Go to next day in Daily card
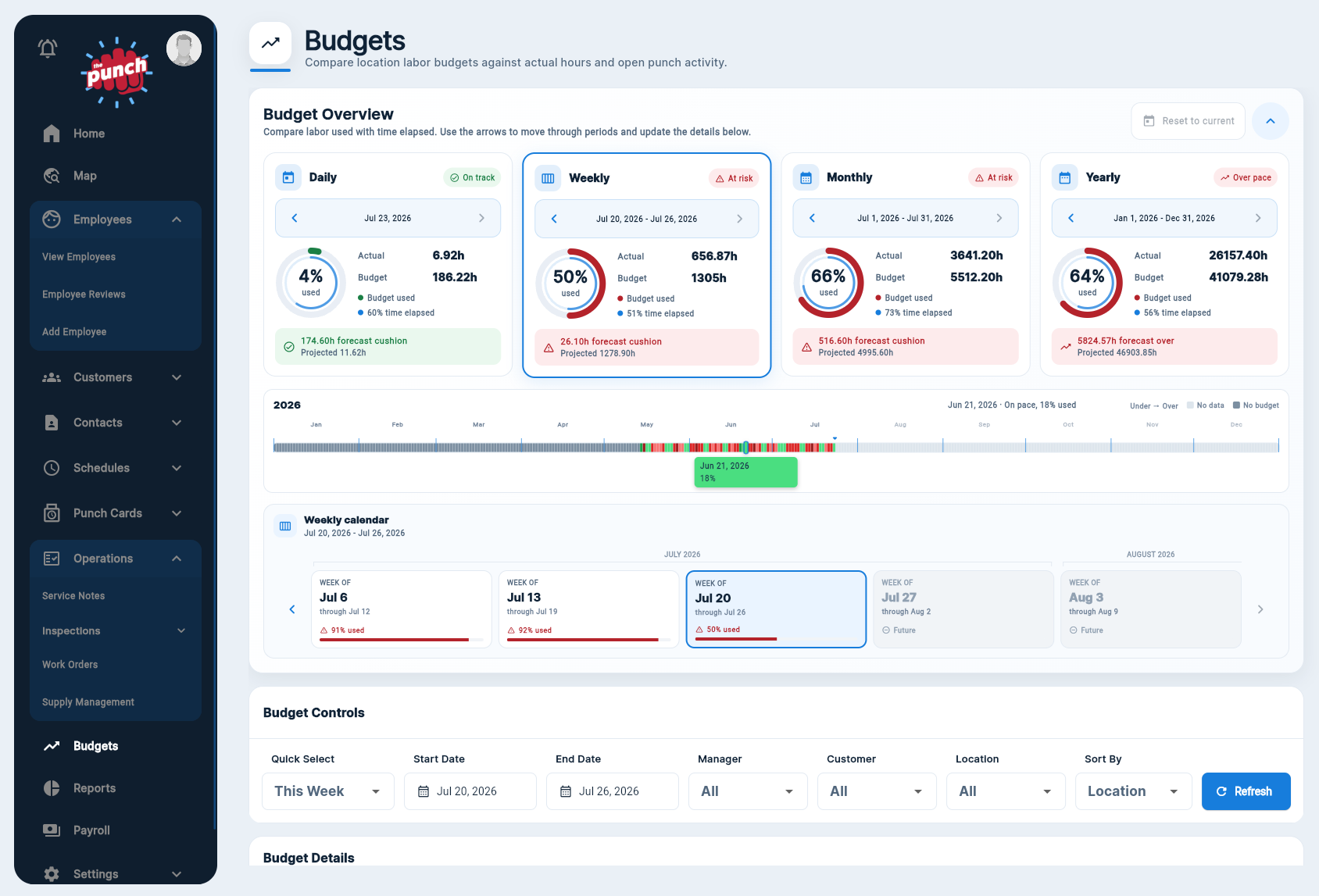This screenshot has height=896, width=1319. click(x=481, y=218)
